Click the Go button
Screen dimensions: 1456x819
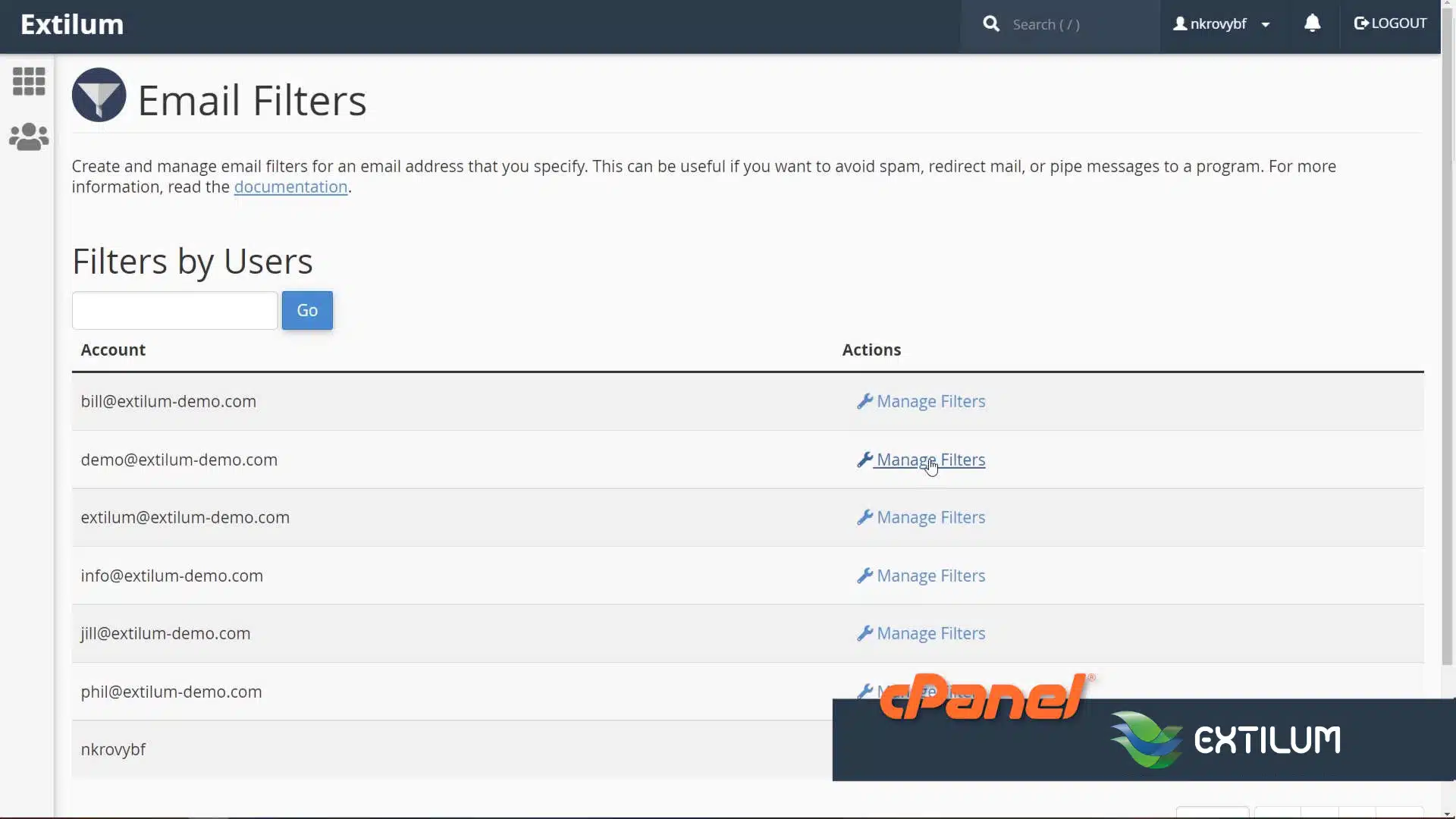pos(307,310)
